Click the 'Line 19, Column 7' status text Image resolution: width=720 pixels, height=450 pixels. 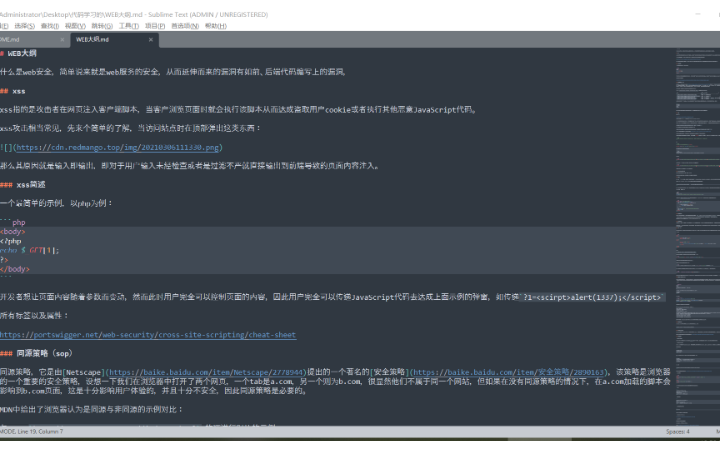click(40, 432)
